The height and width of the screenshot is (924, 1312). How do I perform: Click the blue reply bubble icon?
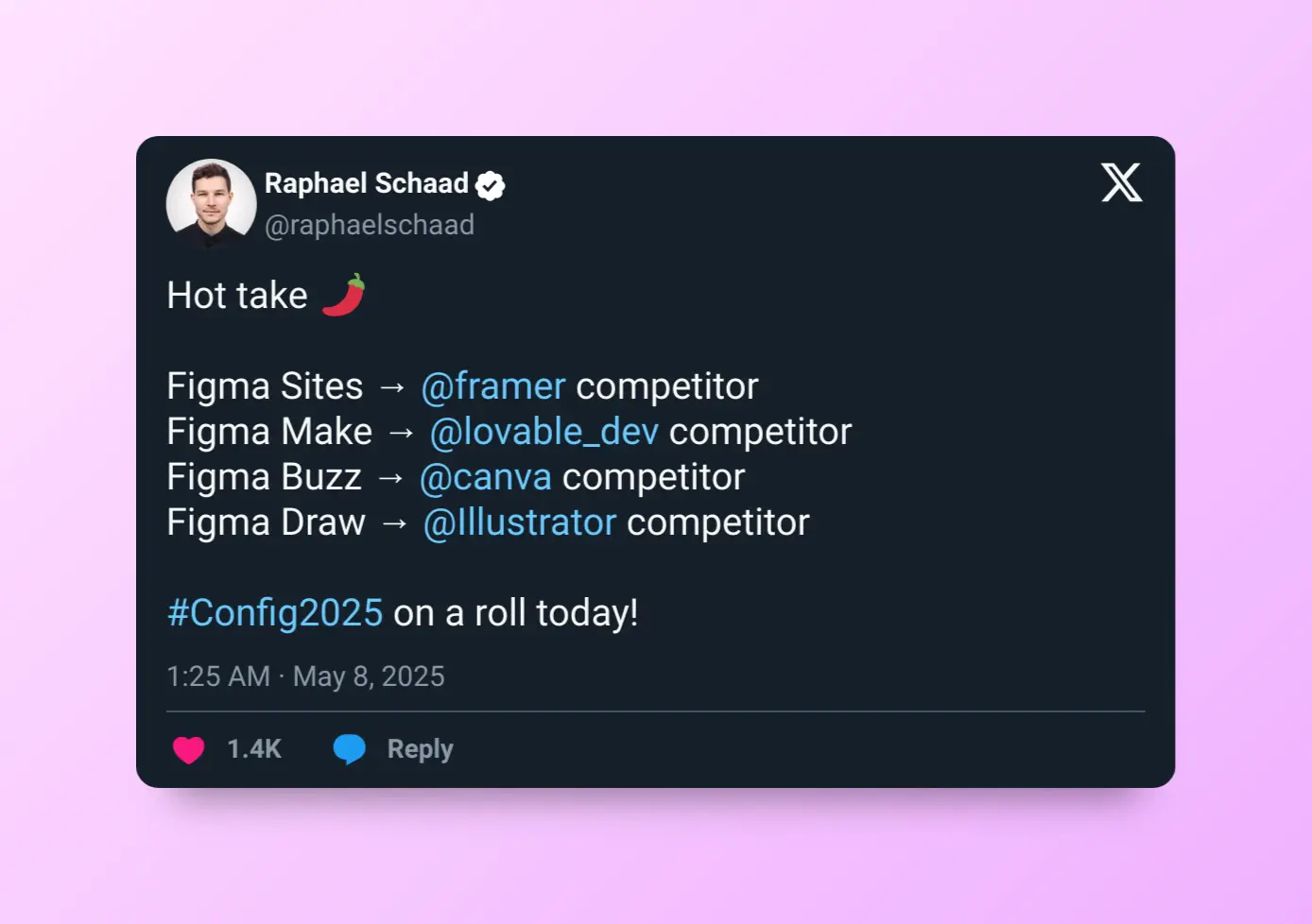(x=349, y=749)
